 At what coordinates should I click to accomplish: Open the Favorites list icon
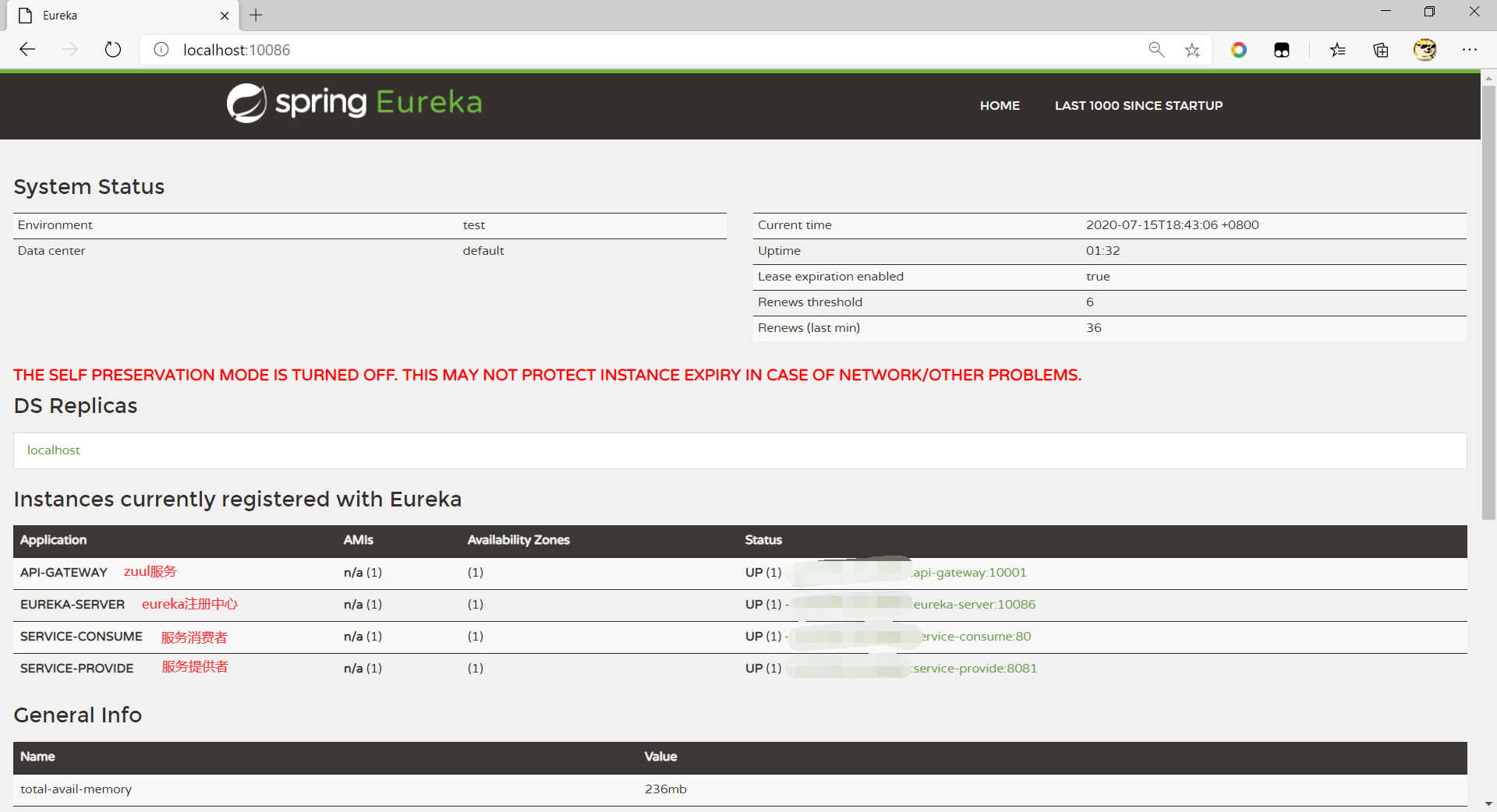point(1338,50)
